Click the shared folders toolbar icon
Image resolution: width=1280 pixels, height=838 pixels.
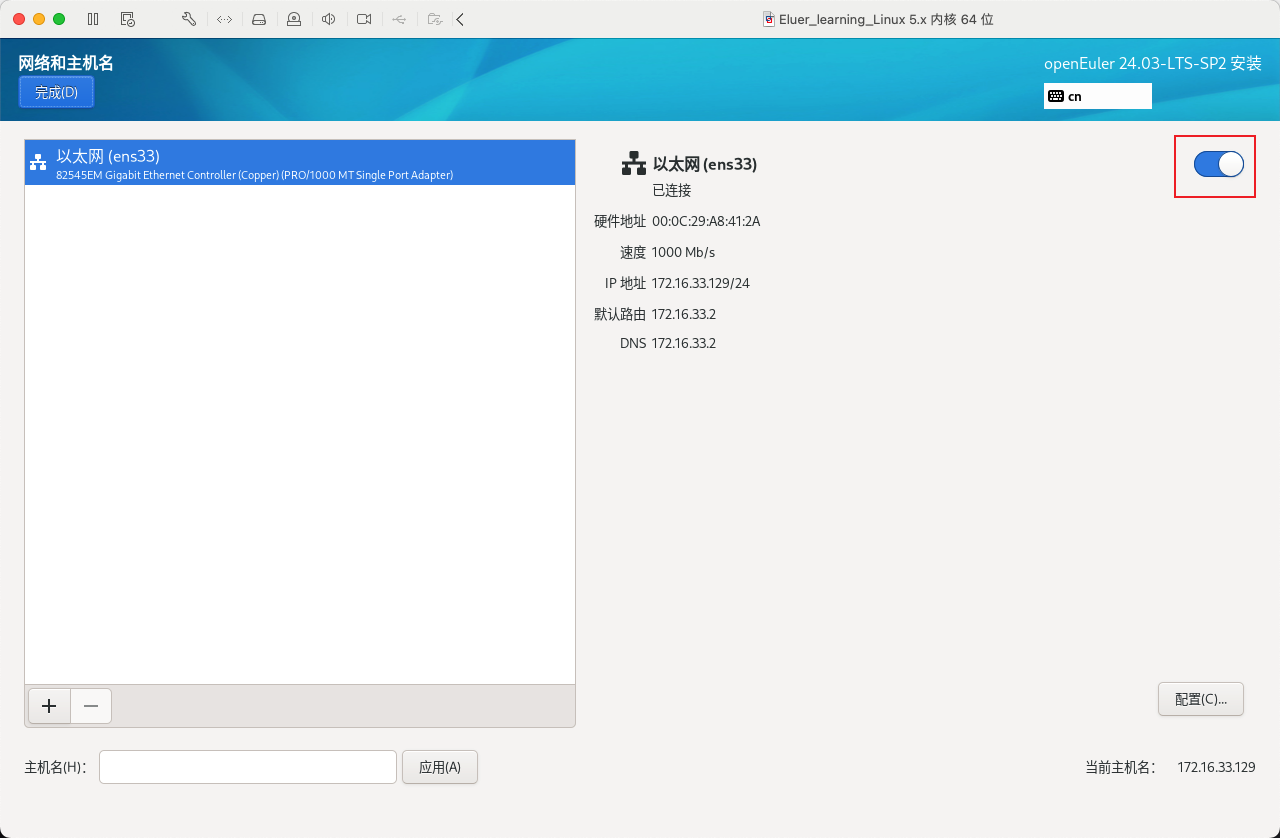click(x=434, y=19)
